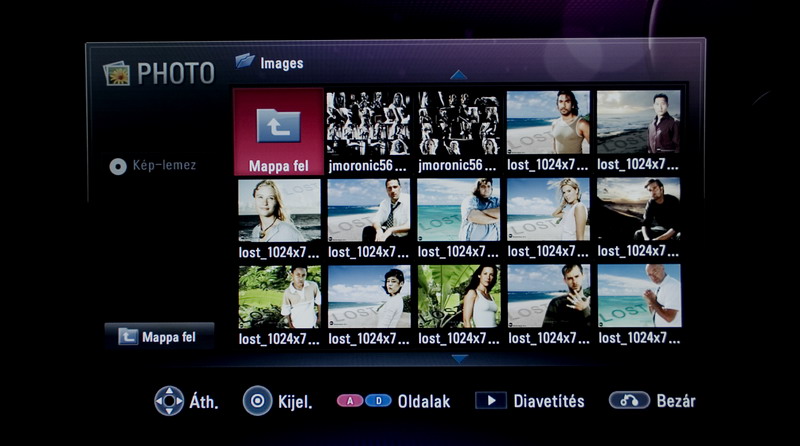The image size is (800, 446).
Task: Click the blue D button
Action: [x=379, y=401]
